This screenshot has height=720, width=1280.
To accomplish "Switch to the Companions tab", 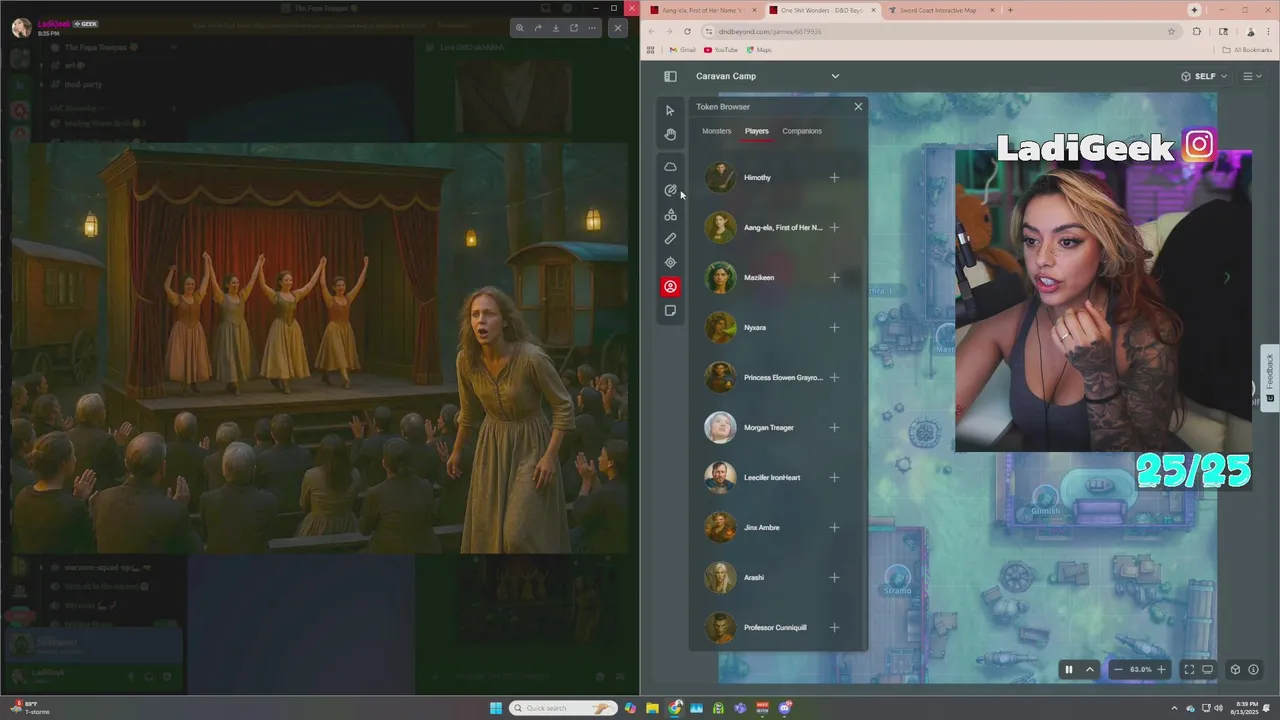I will pos(802,131).
